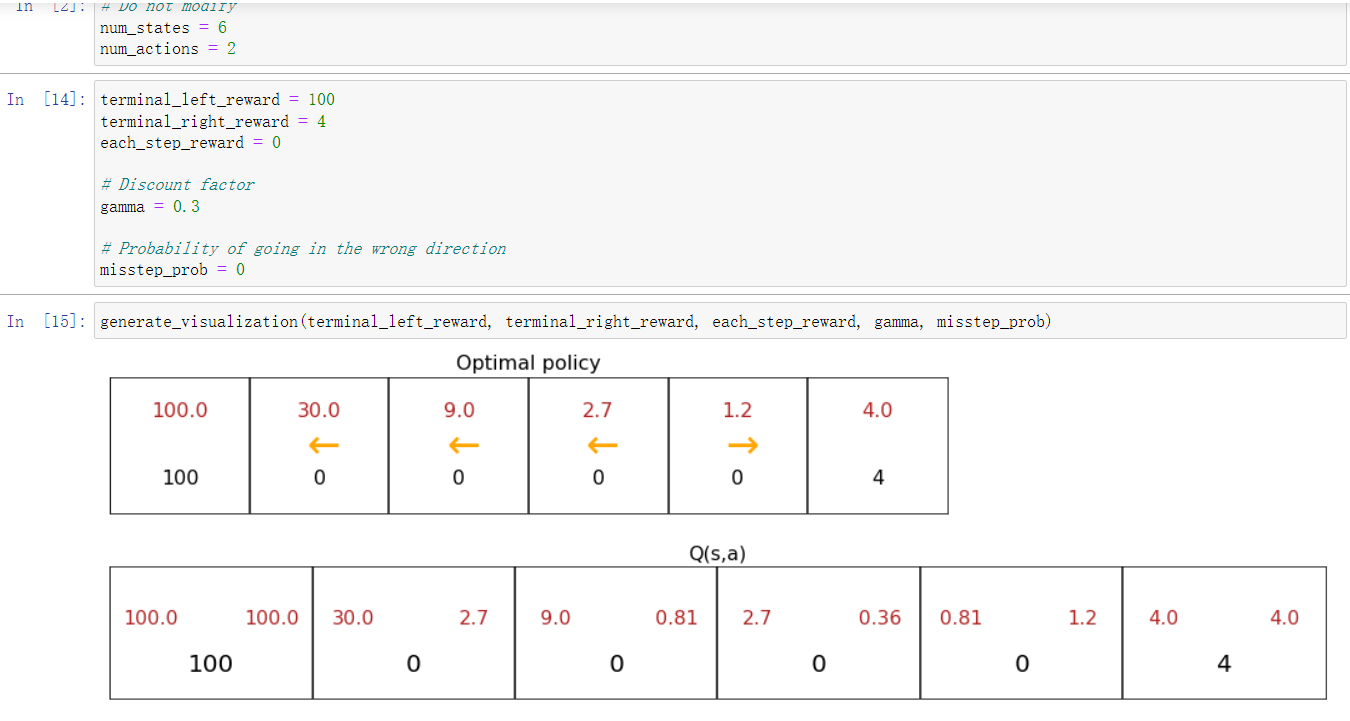Click the 'Q(s,a)' plot title
The height and width of the screenshot is (721, 1350).
(x=717, y=552)
